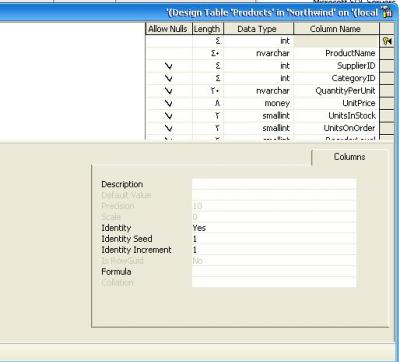Click the Identity Increment property label
Image resolution: width=400 pixels, height=362 pixels.
136,250
